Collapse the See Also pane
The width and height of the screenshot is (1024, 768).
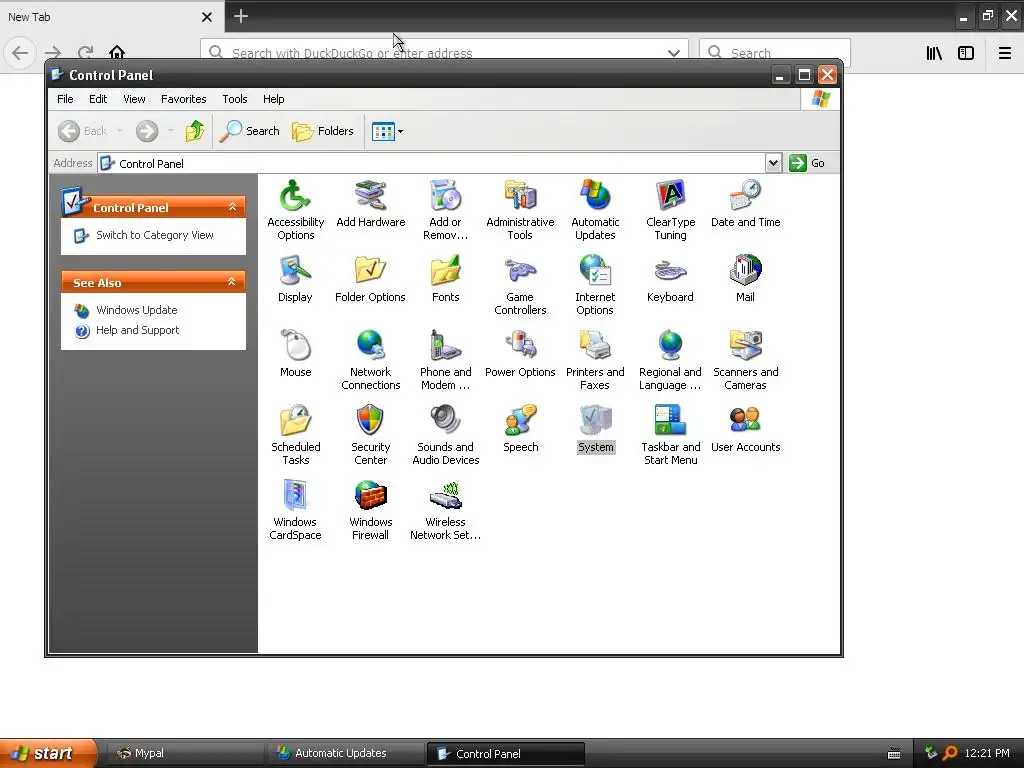231,282
